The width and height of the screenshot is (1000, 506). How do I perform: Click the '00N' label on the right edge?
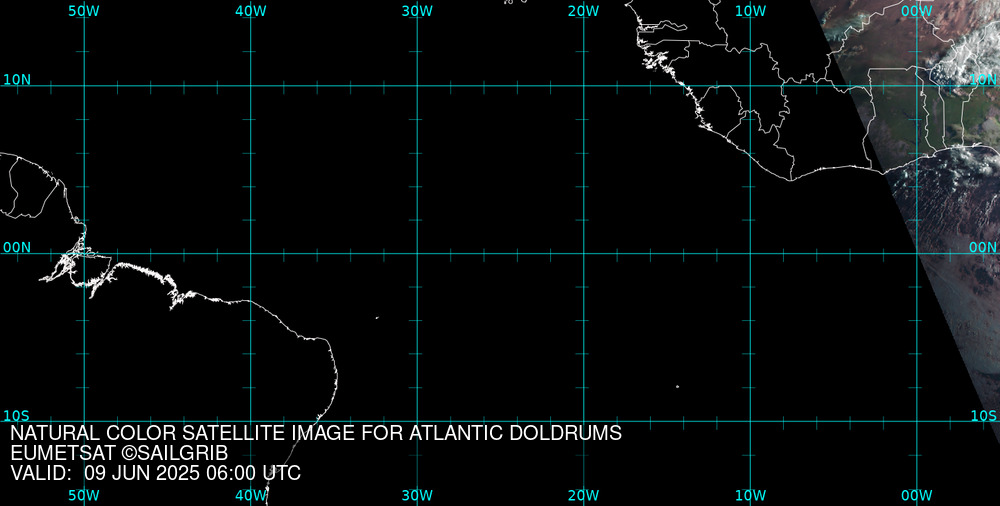[983, 248]
